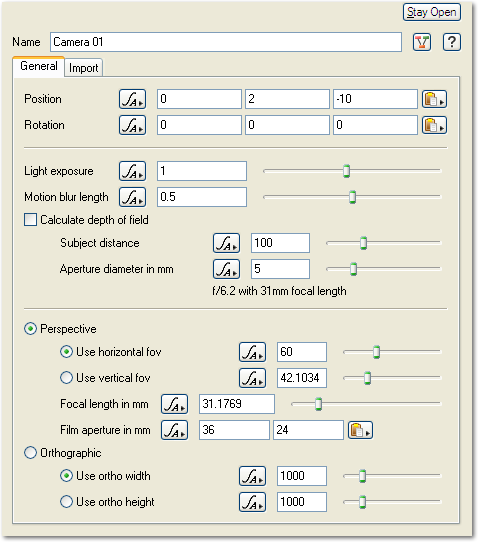Click the Subject distance animate icon

(x=227, y=243)
